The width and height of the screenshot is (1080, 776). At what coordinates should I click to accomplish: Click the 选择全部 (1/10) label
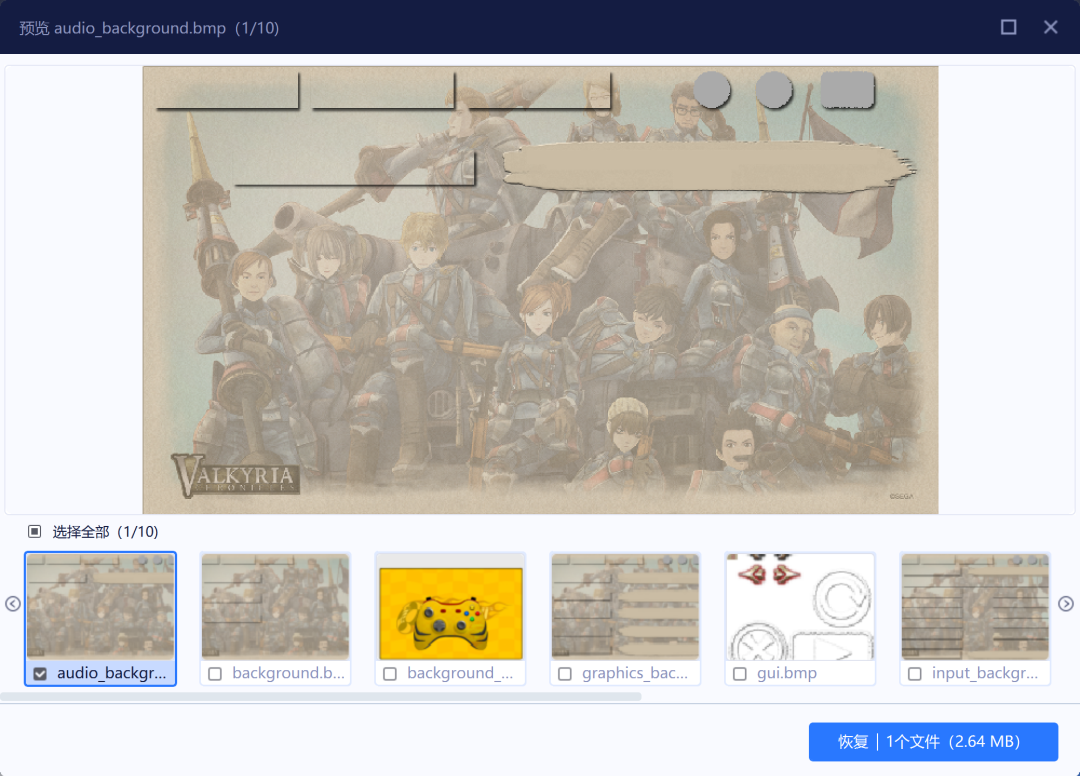point(105,532)
